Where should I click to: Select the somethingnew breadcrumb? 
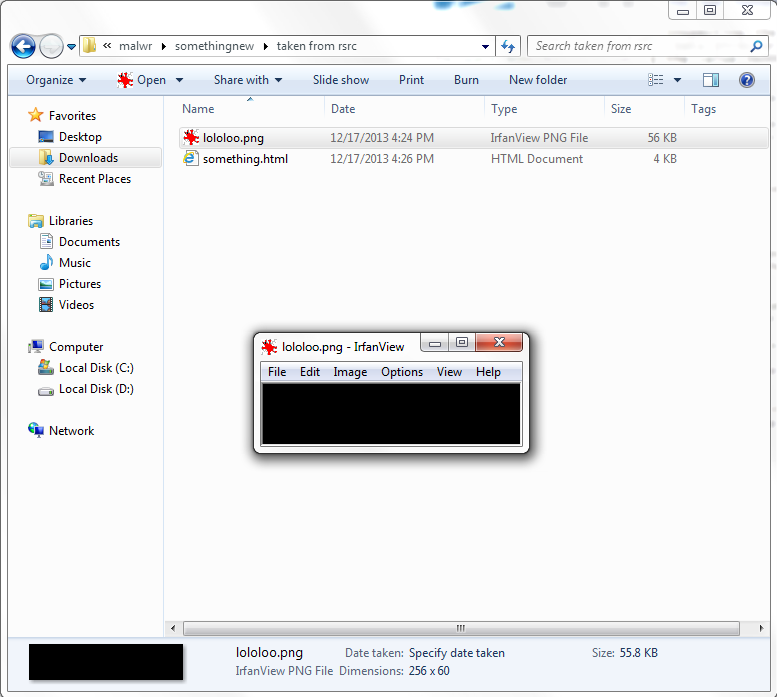pos(214,46)
